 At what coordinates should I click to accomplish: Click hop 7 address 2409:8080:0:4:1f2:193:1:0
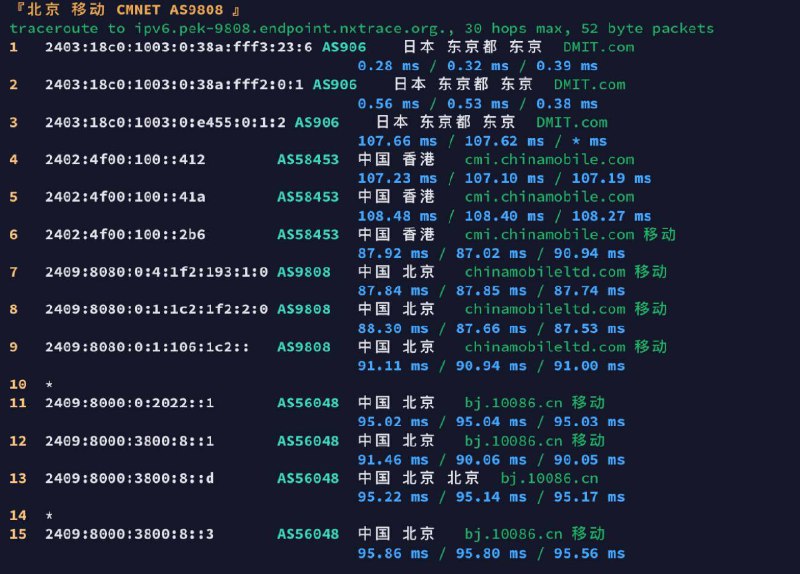(x=156, y=272)
